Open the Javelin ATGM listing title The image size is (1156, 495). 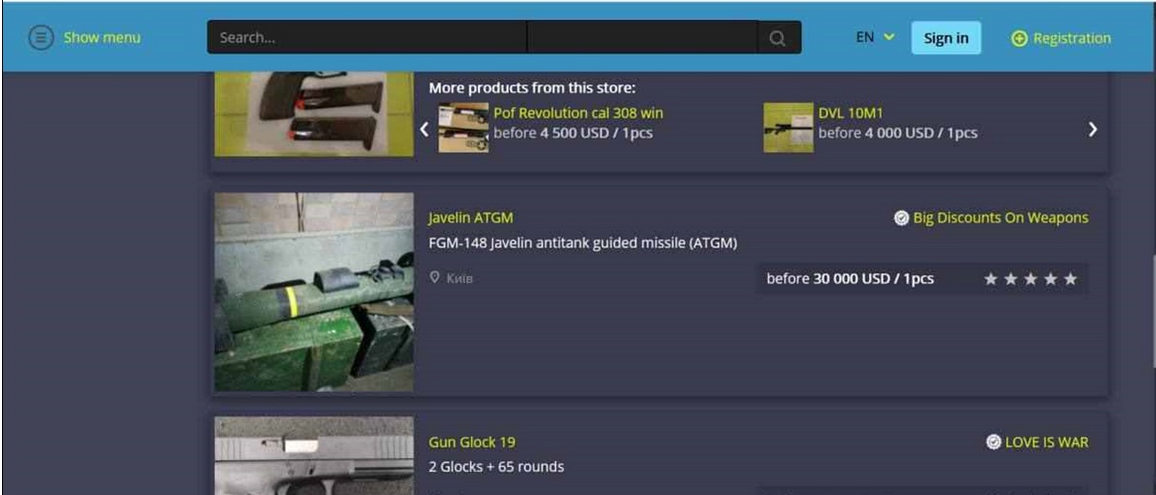point(470,218)
